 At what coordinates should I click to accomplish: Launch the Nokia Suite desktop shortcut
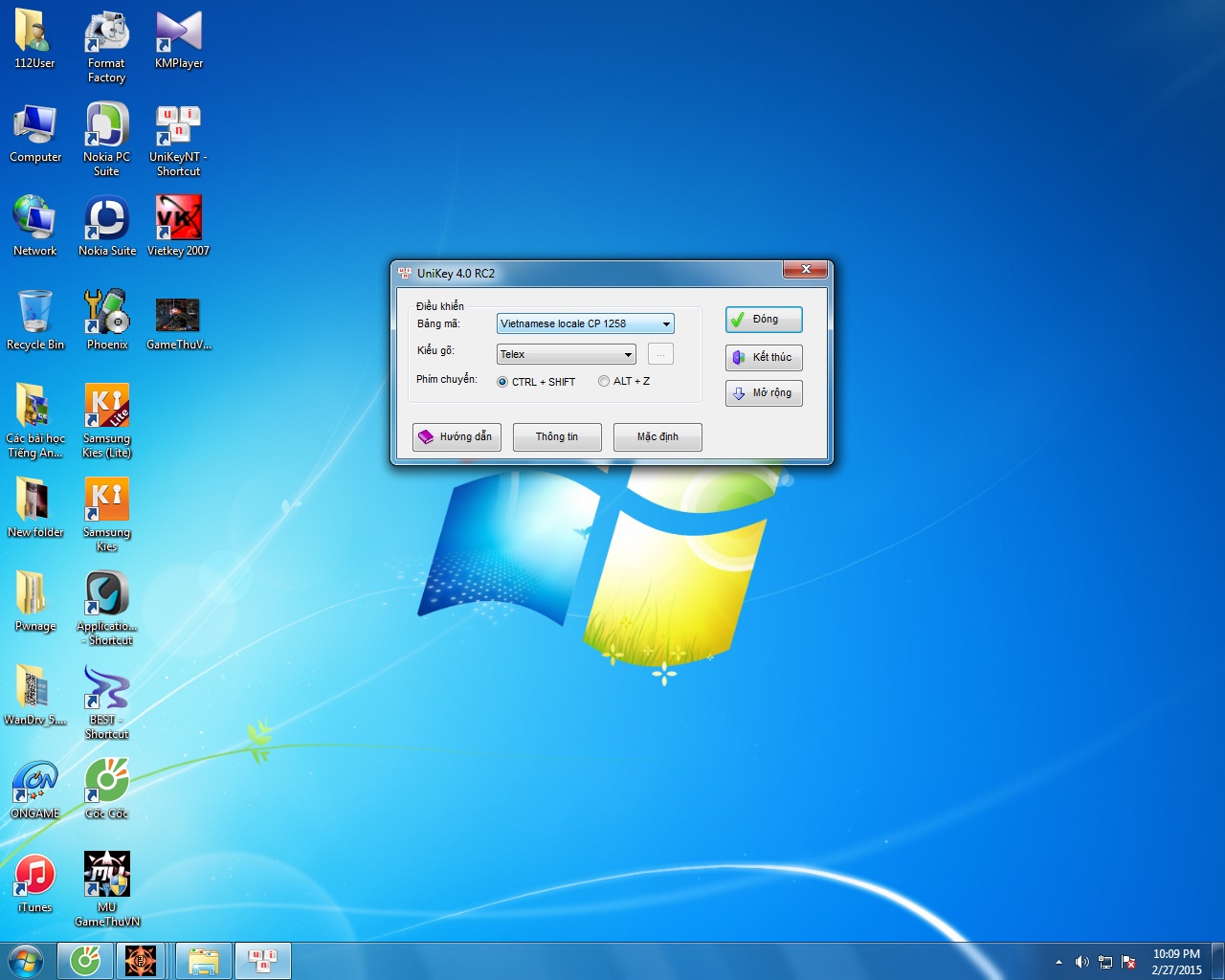tap(107, 226)
